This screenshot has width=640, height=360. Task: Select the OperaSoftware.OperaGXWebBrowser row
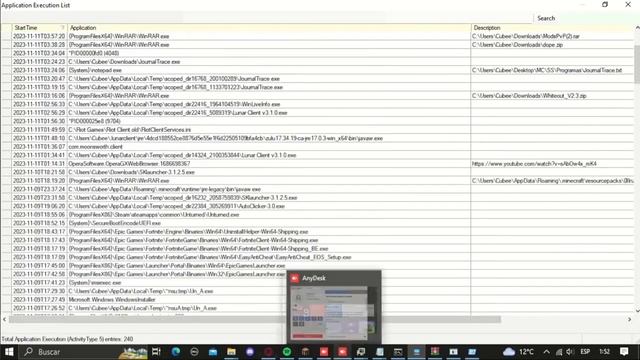(x=318, y=164)
